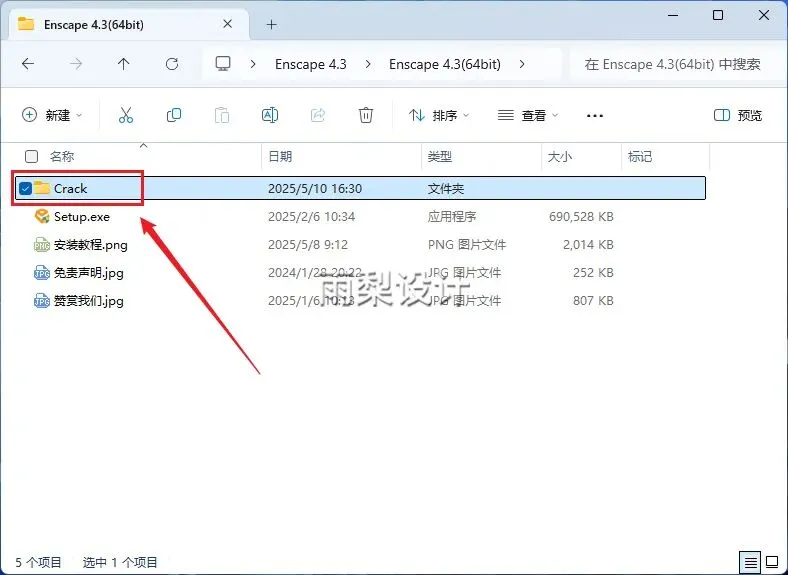
Task: Expand chevron after Enscape 4.3 breadcrumb
Action: 368,64
